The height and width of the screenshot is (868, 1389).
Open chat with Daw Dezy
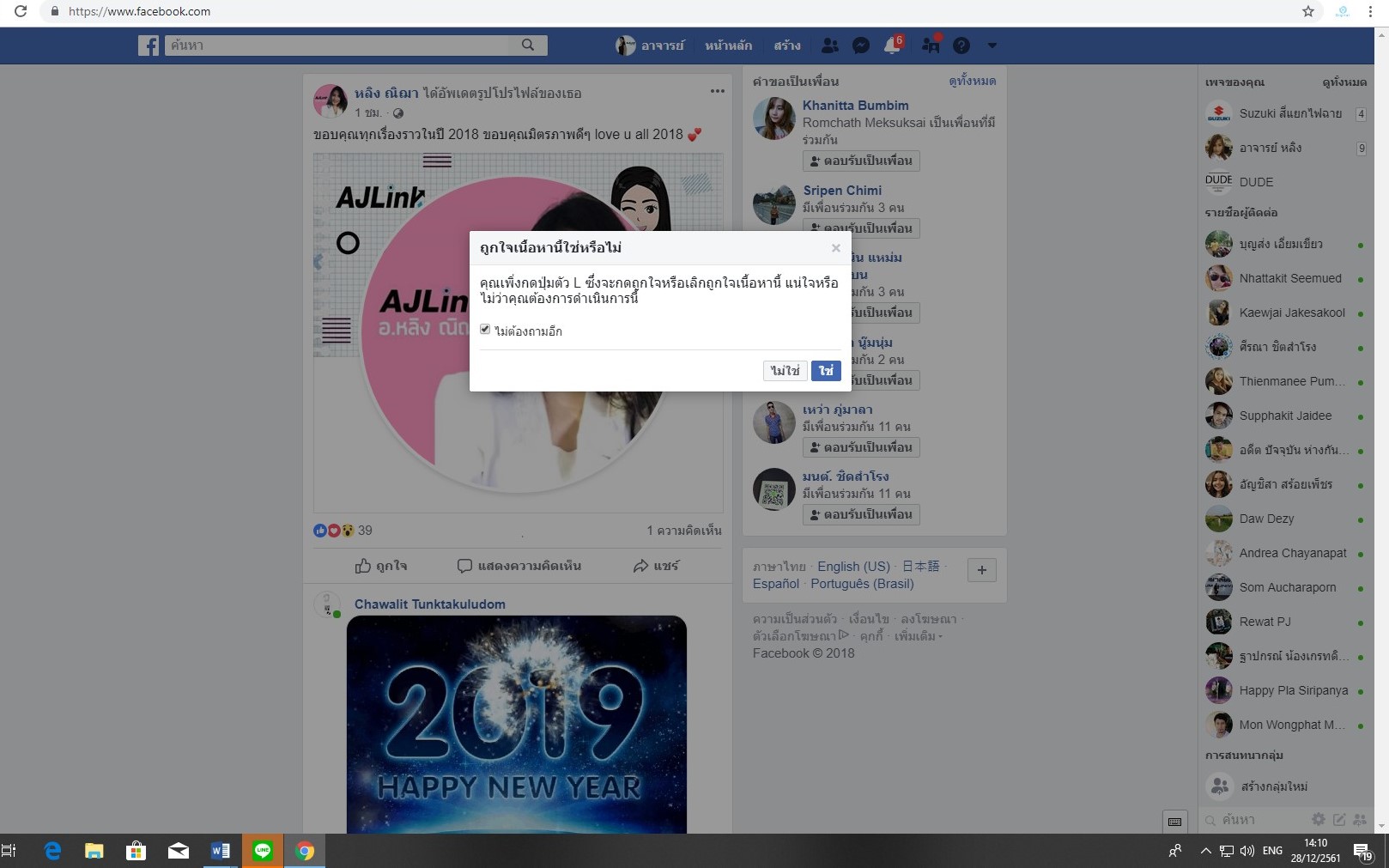tap(1285, 519)
